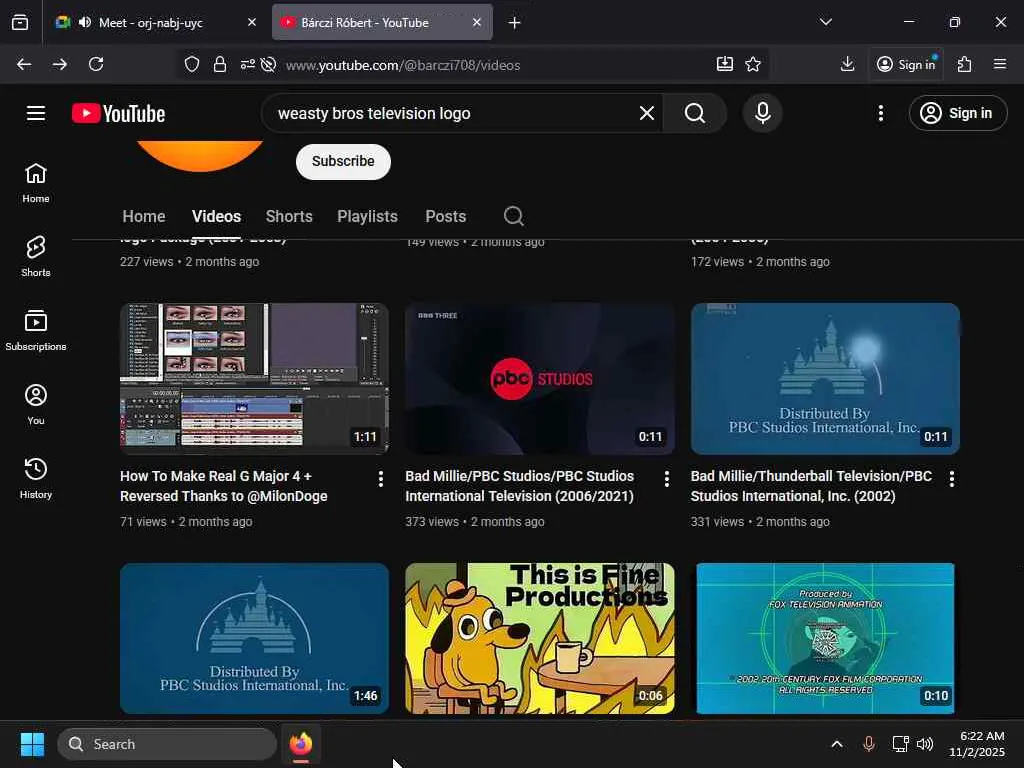Play the pbc STUDIOS logo thumbnail
The width and height of the screenshot is (1024, 768).
point(539,378)
